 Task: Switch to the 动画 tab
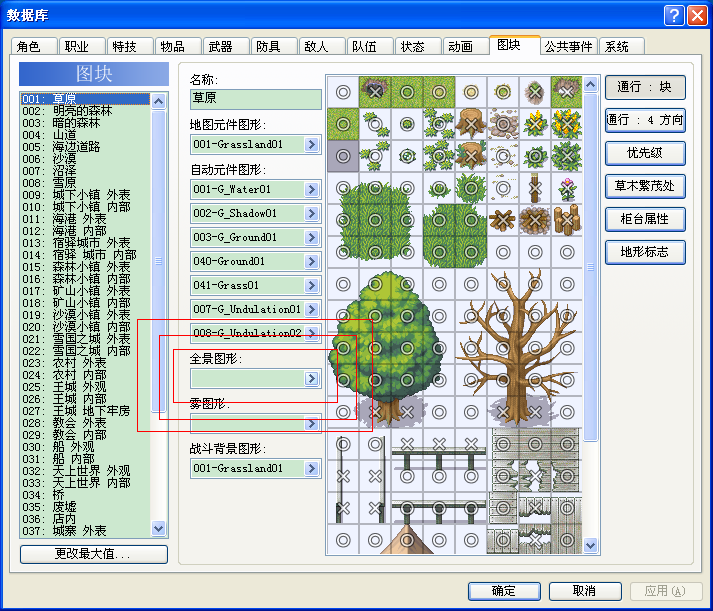tap(466, 46)
